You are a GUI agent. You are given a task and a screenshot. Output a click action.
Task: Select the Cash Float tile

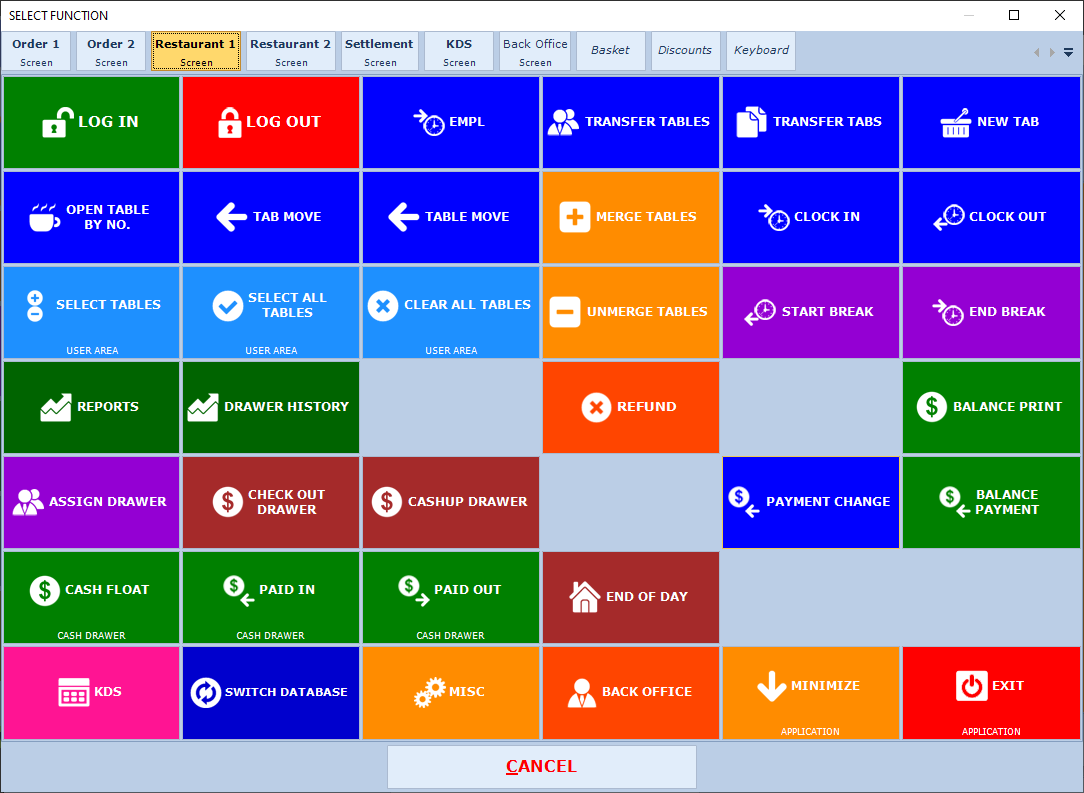[91, 597]
